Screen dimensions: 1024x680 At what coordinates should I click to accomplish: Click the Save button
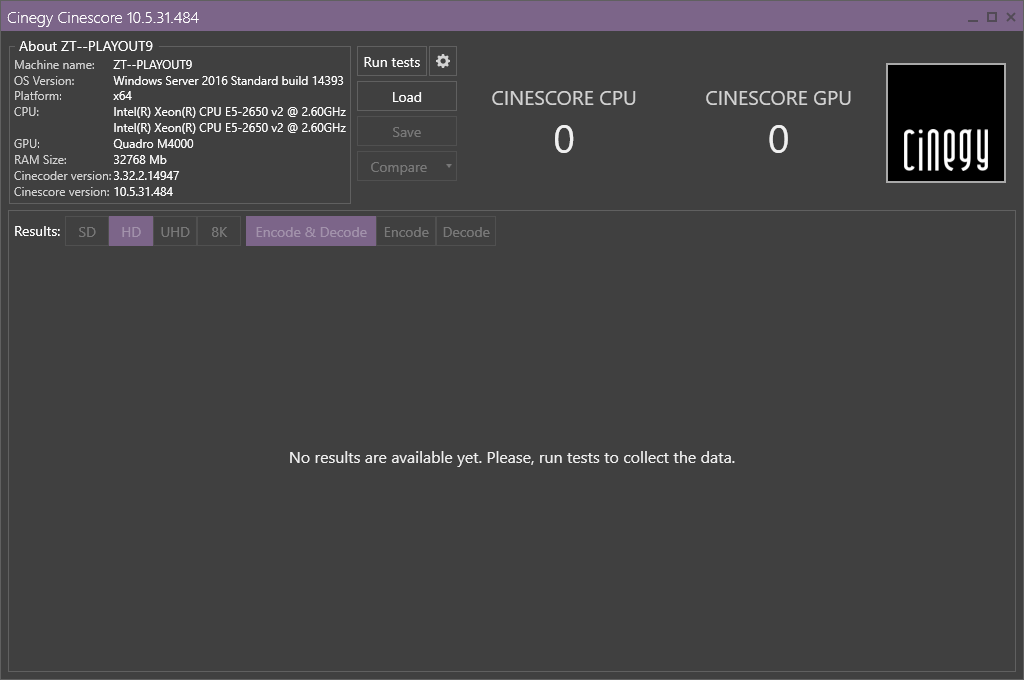point(407,132)
